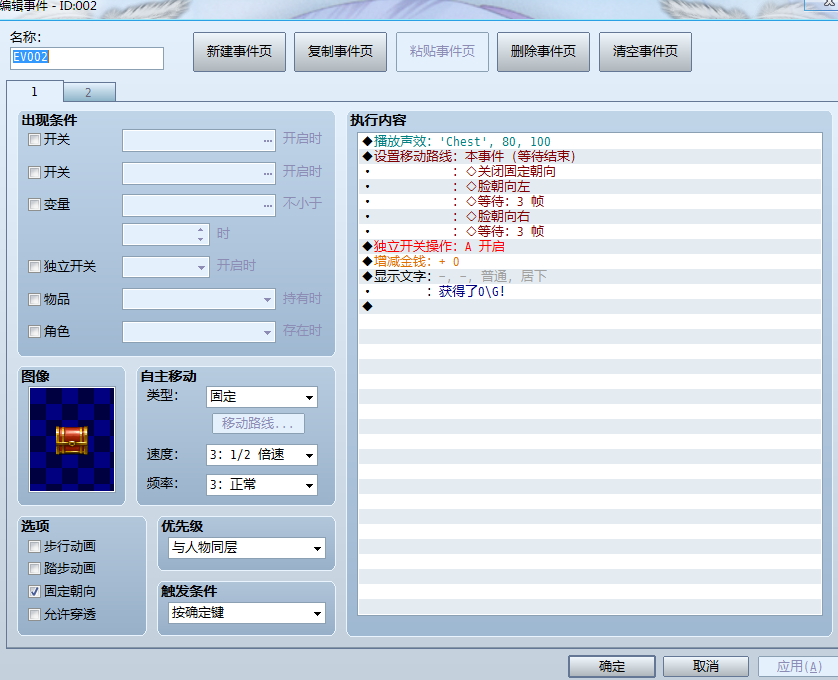
Task: Click the treasure chest graphic thumbnail
Action: point(72,439)
